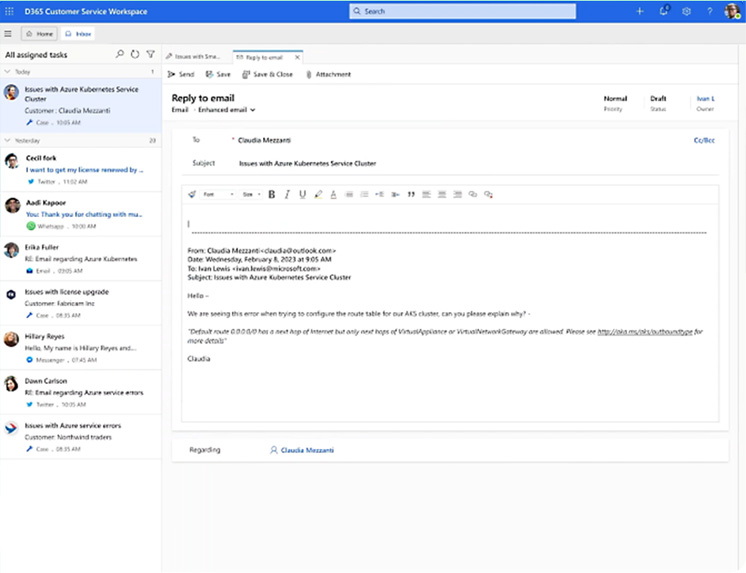Show the Cc/Bcc fields
This screenshot has width=746, height=573.
pyautogui.click(x=704, y=140)
